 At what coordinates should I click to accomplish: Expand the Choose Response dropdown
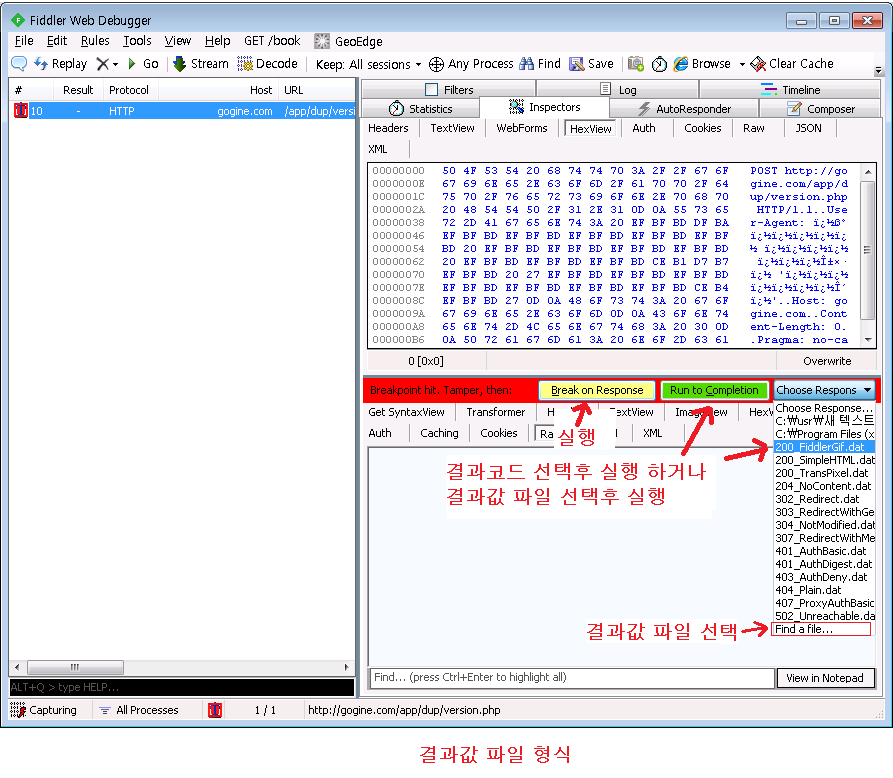(x=824, y=390)
